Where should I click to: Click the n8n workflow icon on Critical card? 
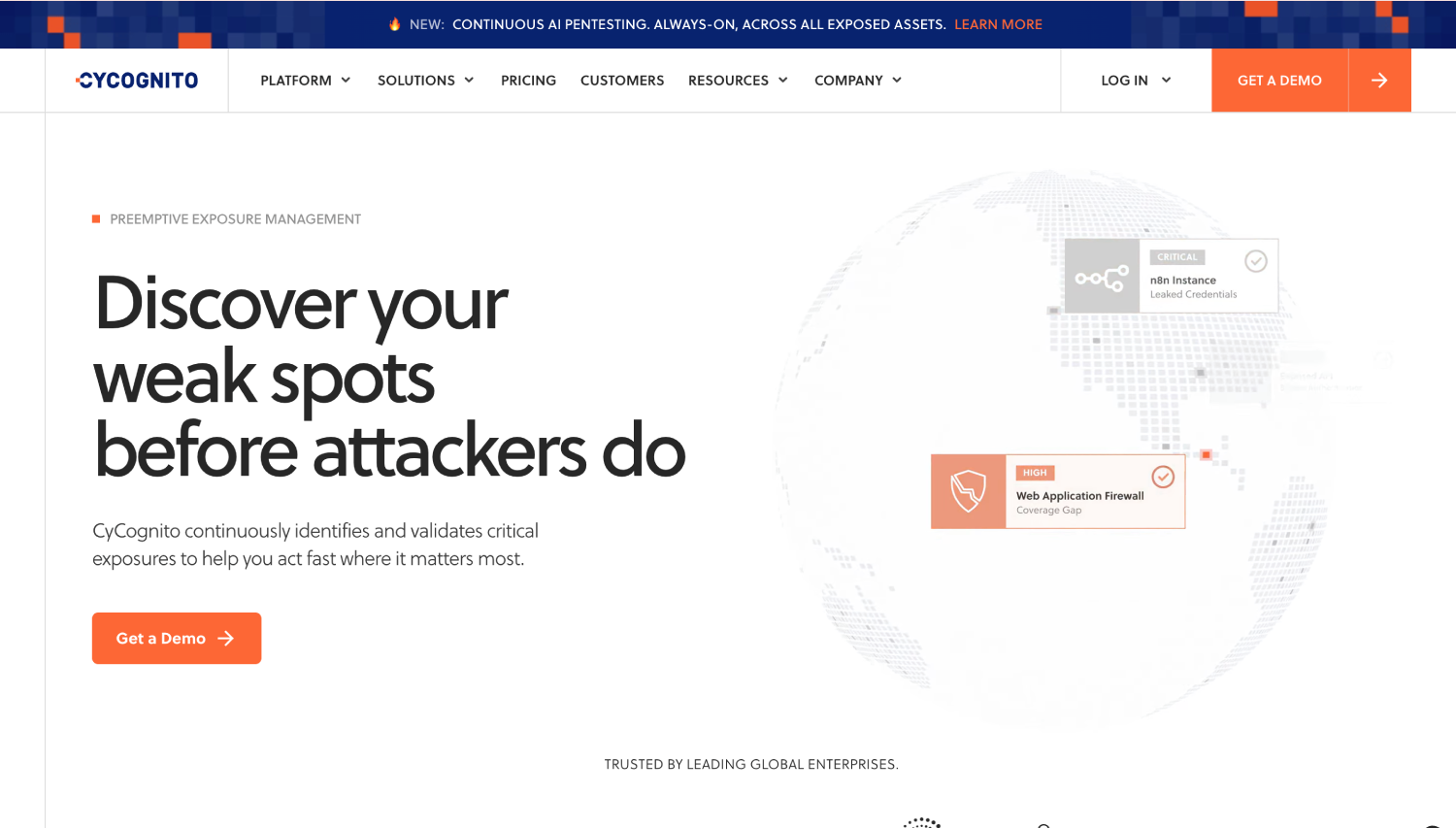[1102, 278]
